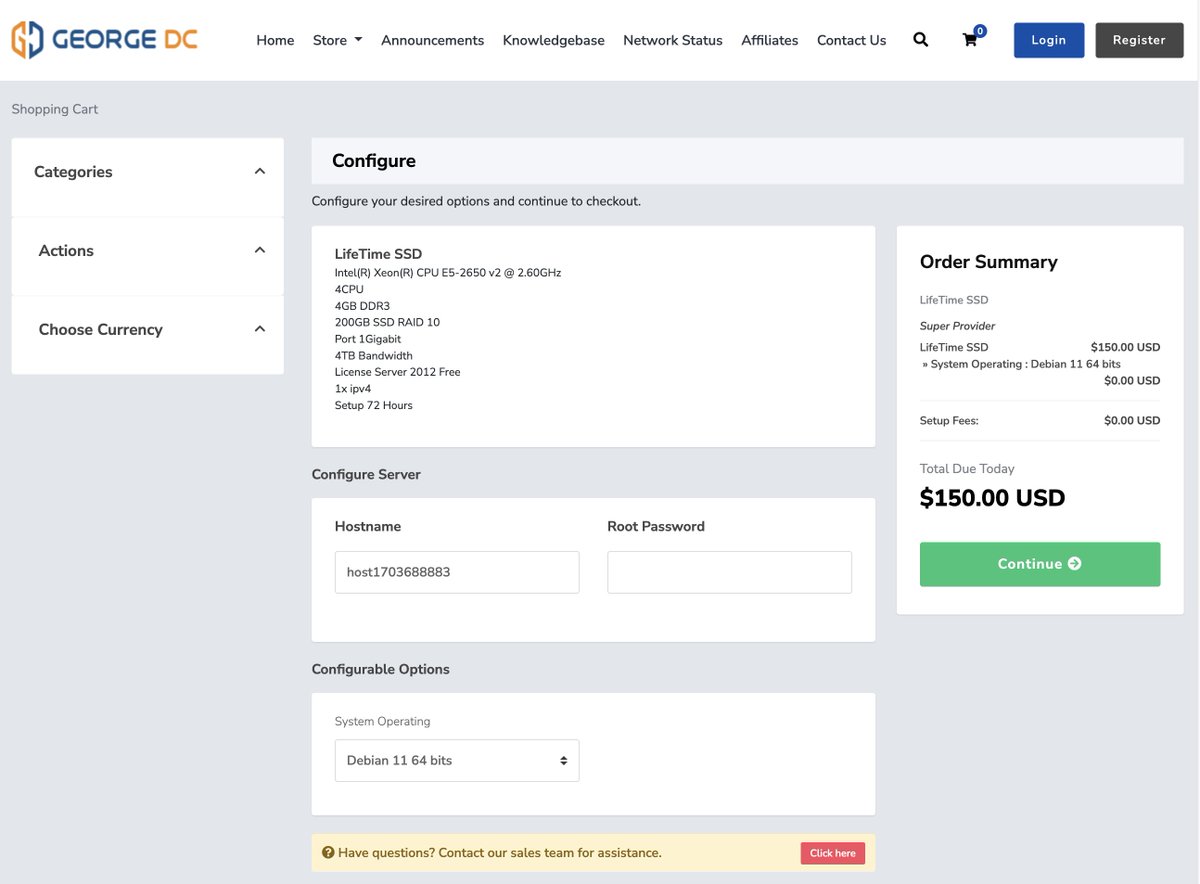Image resolution: width=1200 pixels, height=884 pixels.
Task: Open the Store dropdown menu
Action: [x=337, y=40]
